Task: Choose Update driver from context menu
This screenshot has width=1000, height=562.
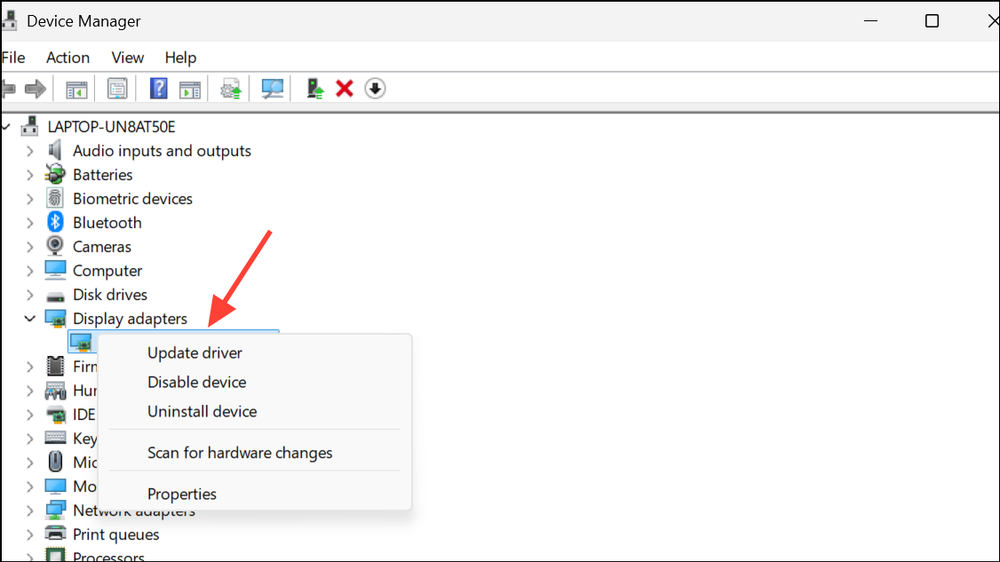Action: tap(195, 353)
